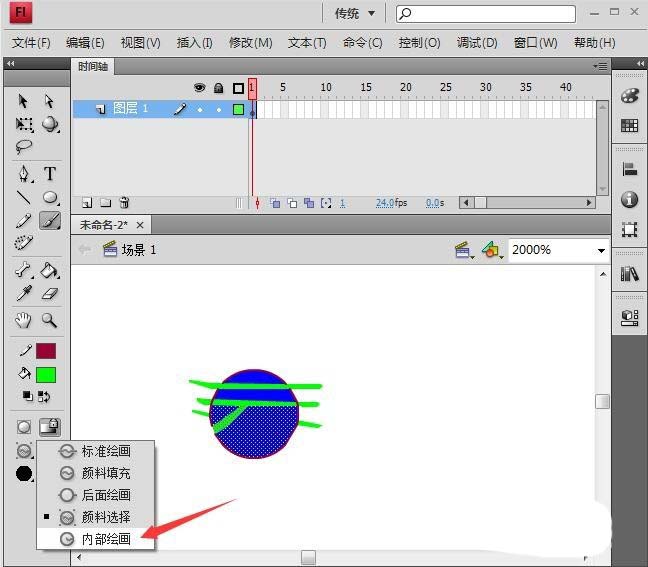Enable onion skin outlines
The width and height of the screenshot is (648, 567).
pyautogui.click(x=292, y=202)
